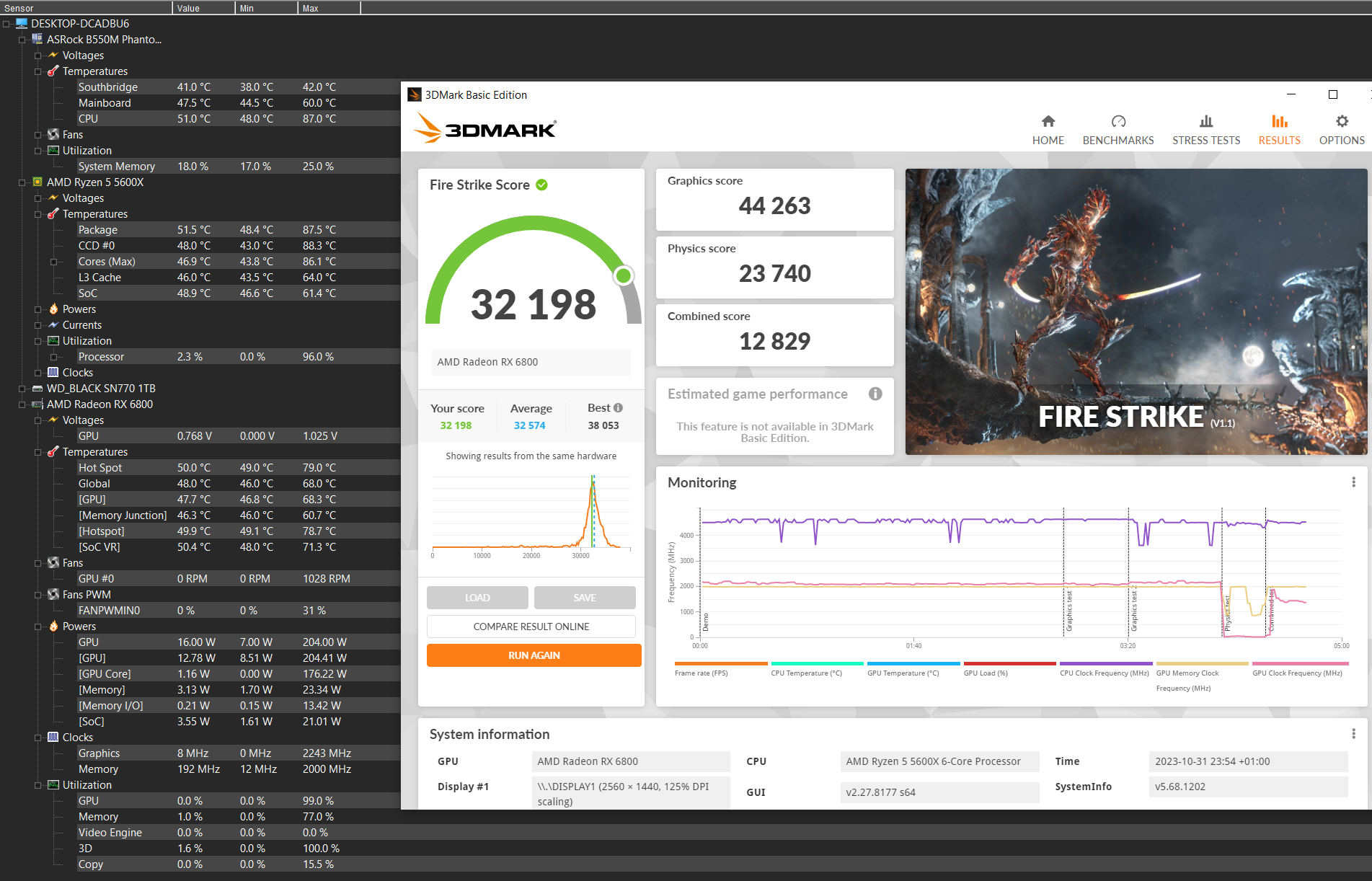This screenshot has height=881, width=1372.
Task: Click the processor chip icon beside AMD Ryzen 5 5600X
Action: [x=37, y=182]
